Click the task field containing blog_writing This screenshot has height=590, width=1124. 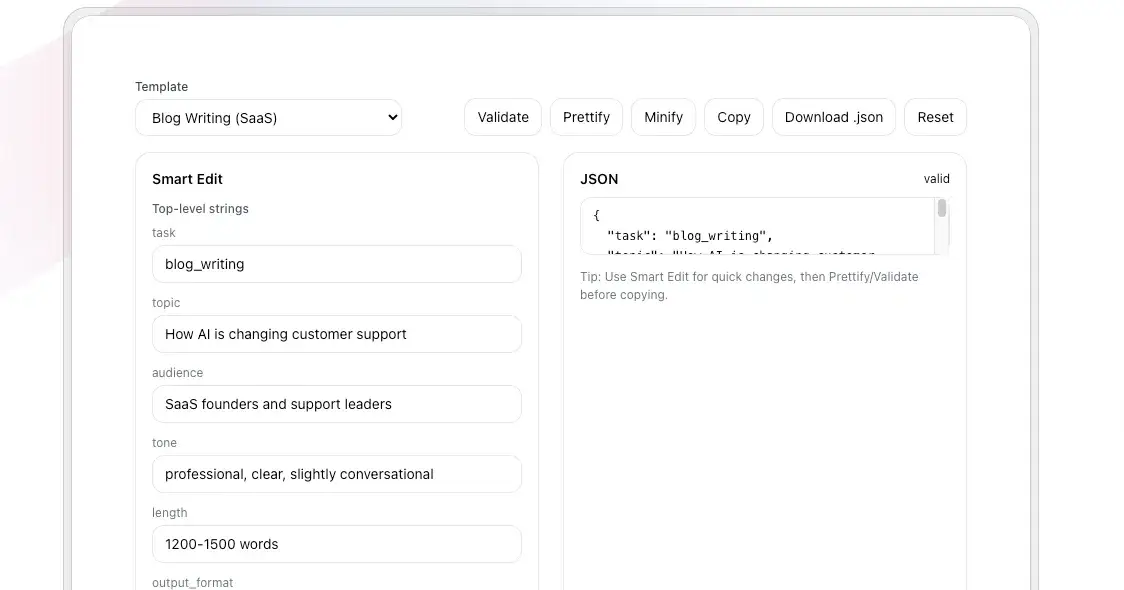(336, 264)
